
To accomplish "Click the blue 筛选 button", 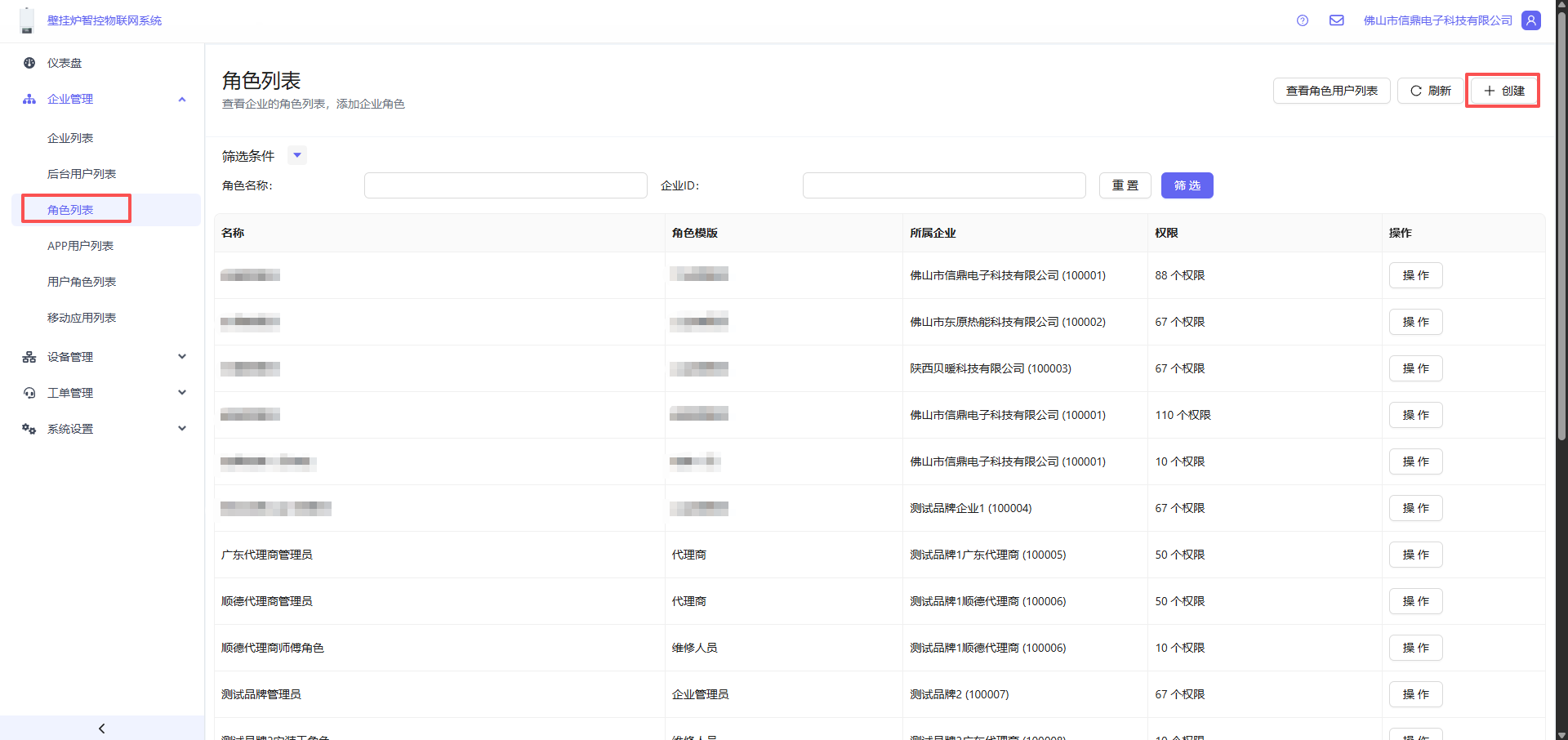I will coord(1187,185).
